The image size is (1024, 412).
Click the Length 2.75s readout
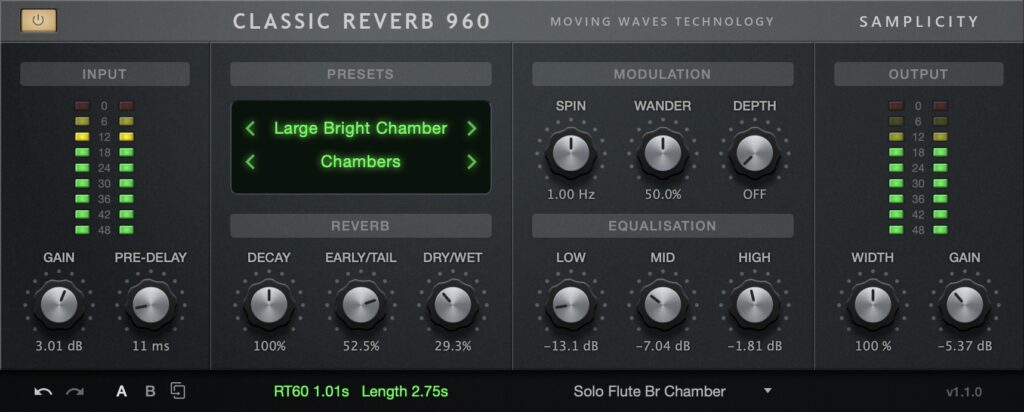tap(405, 392)
